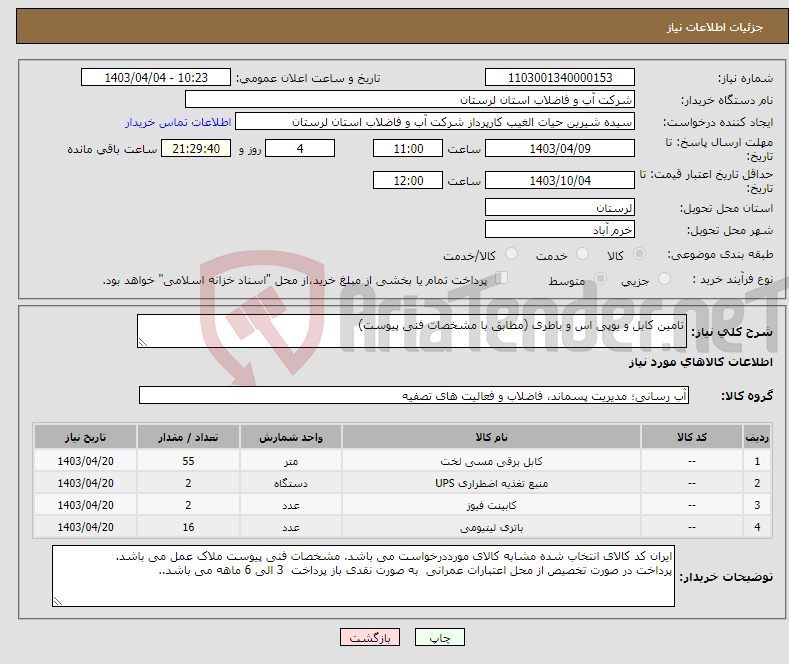Click date 1403/04/20 in row 1
789x664 pixels.
(x=86, y=461)
